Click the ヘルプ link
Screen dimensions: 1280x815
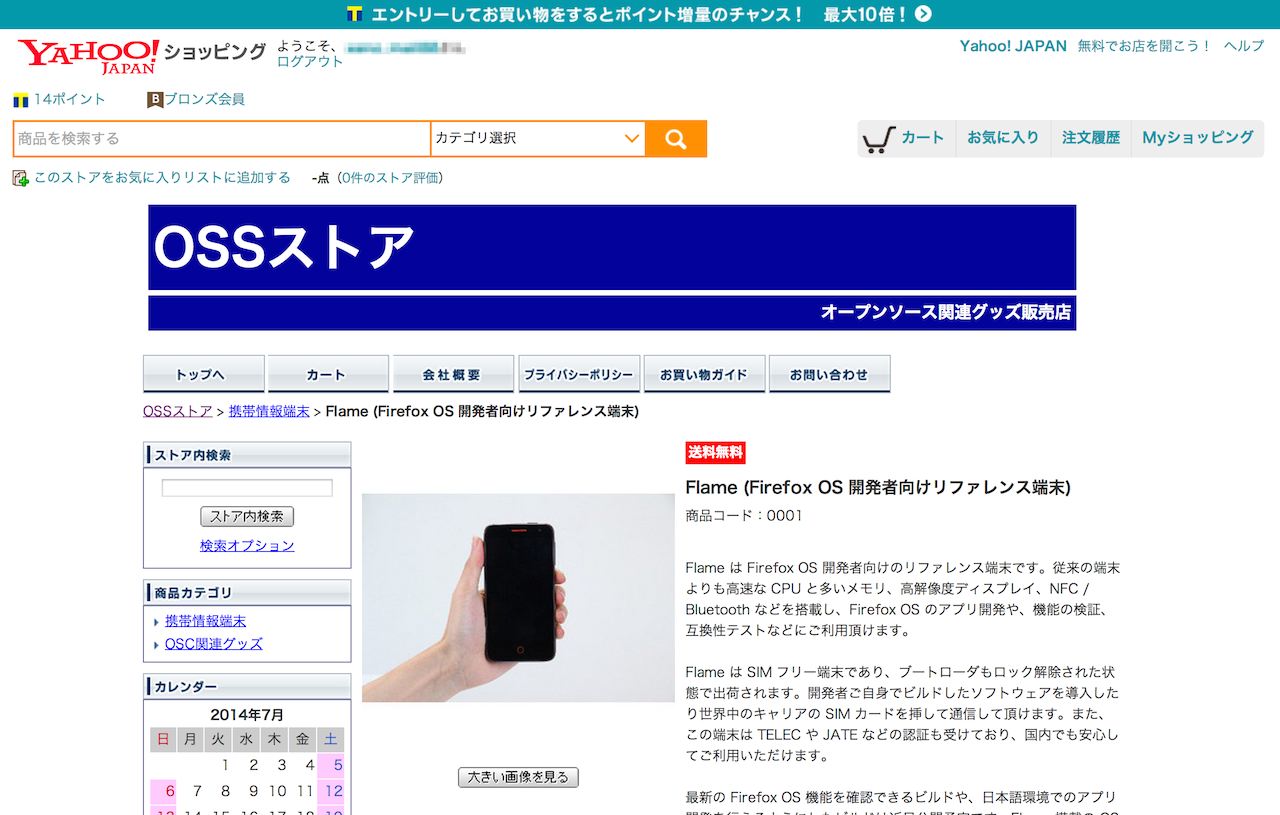point(1244,46)
